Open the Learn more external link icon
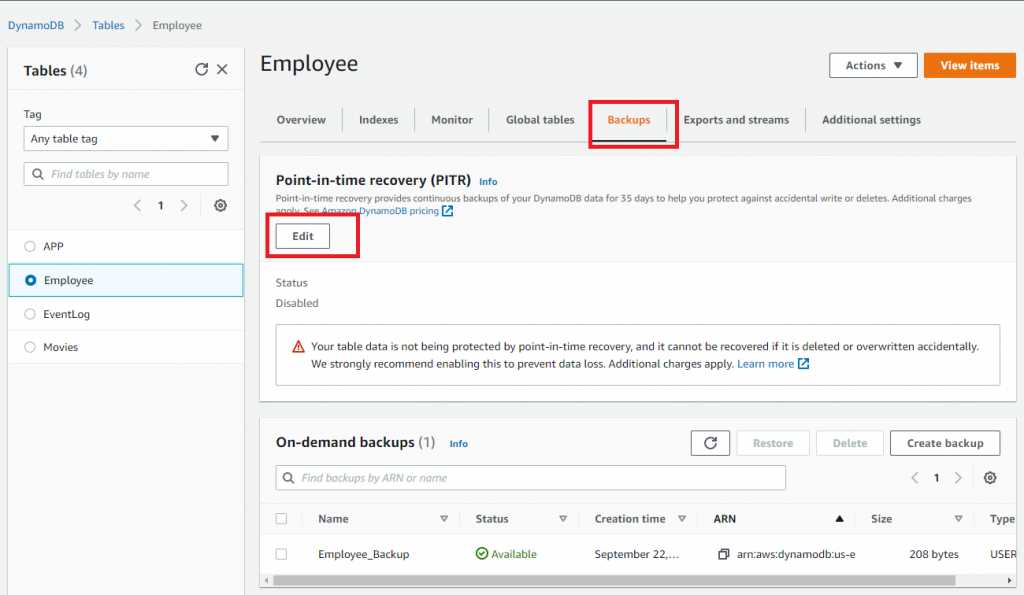Screen dimensions: 1024x595 (803, 364)
